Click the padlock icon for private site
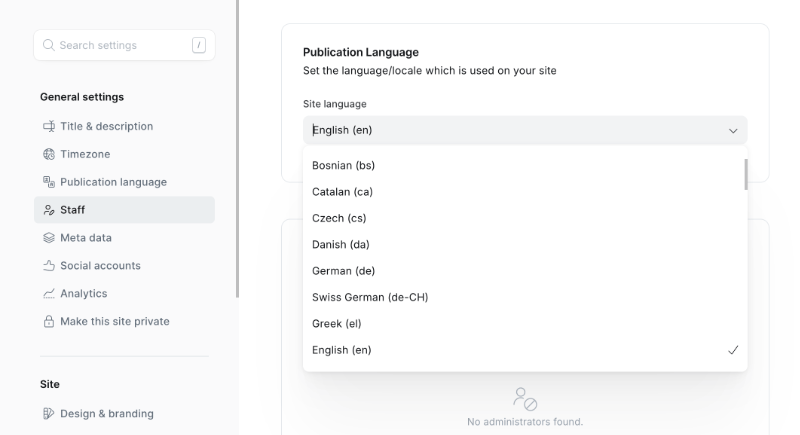 click(x=49, y=321)
